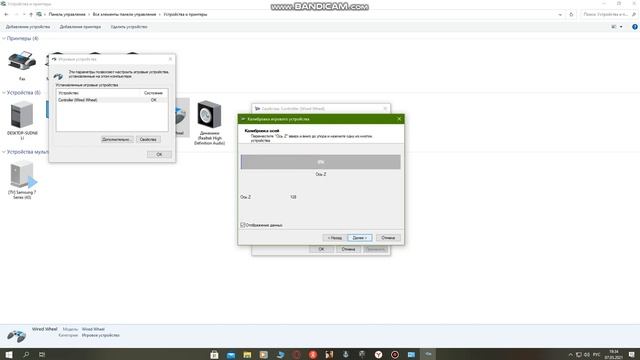The height and width of the screenshot is (360, 640).
Task: Collapse the 'Принтеры (4)' group
Action: coord(4,38)
